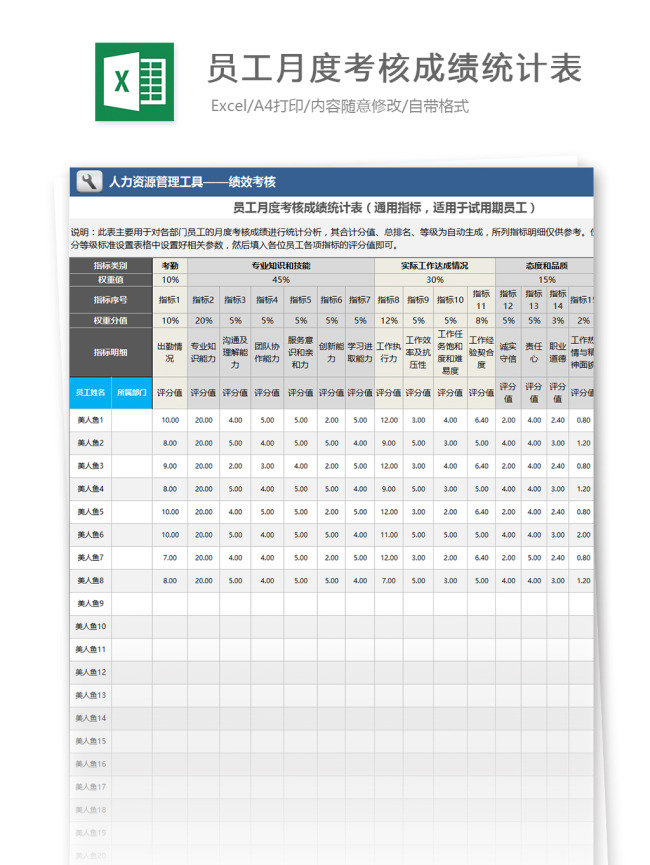Viewport: 650px width, 865px height.
Task: Click the 专业知识能力 detail cell
Action: click(203, 352)
